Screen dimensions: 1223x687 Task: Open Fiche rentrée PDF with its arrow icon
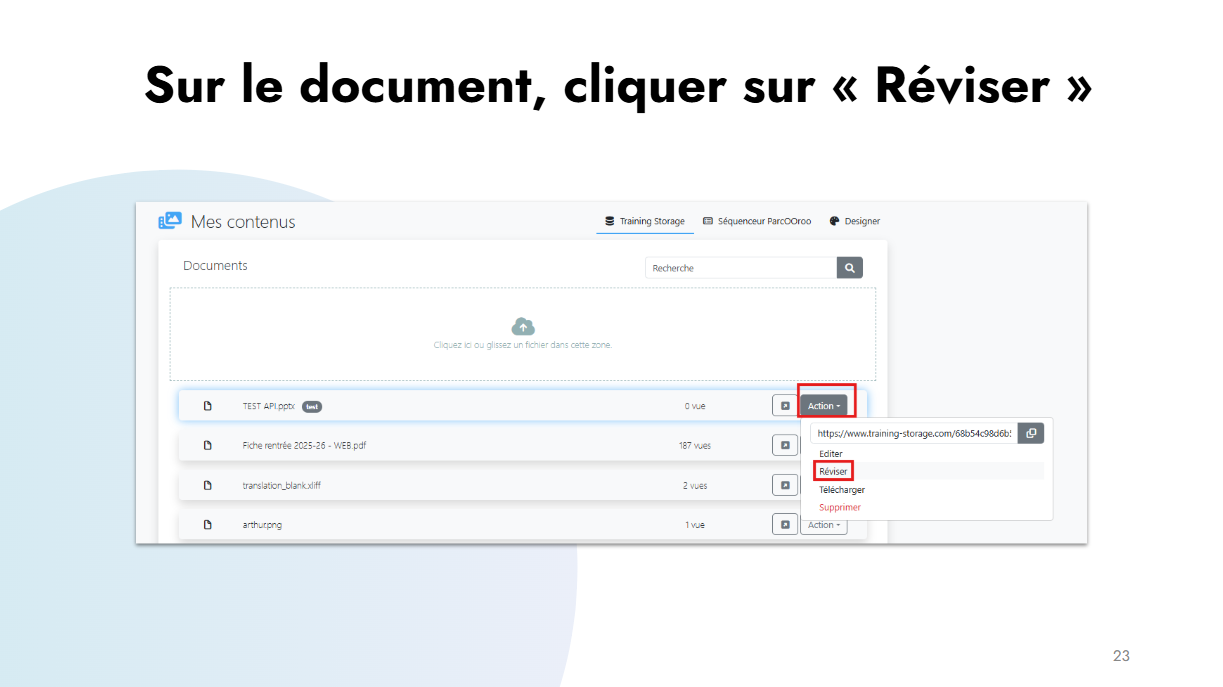[785, 445]
